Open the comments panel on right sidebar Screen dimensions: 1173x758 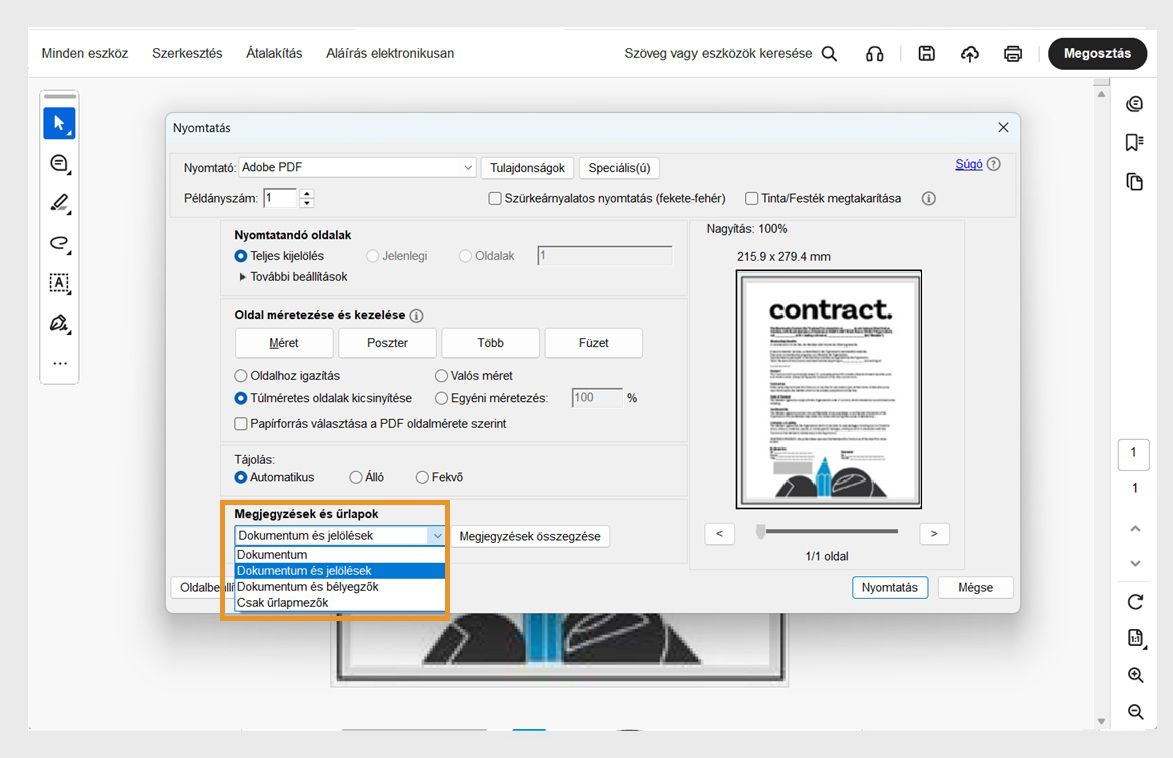(1135, 104)
